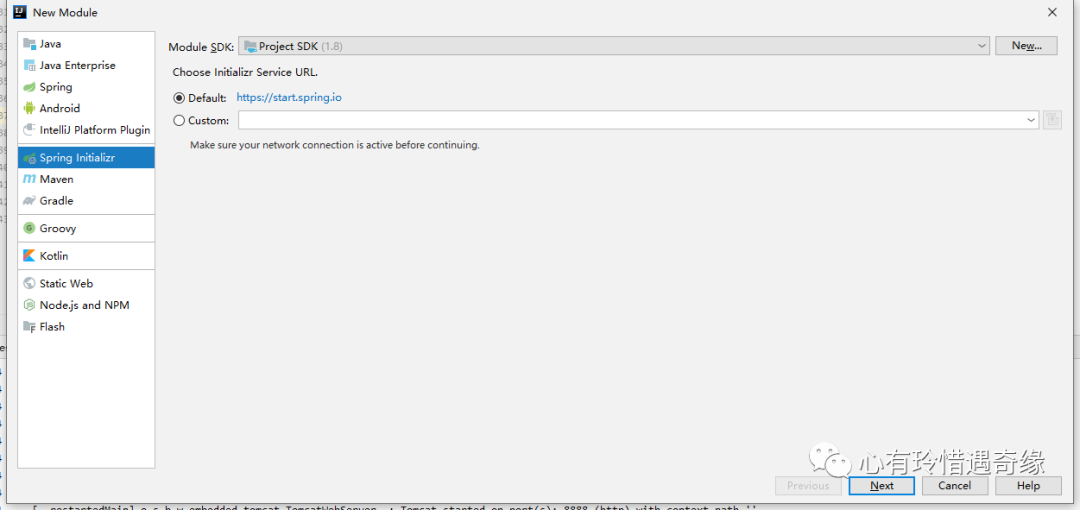Choose Android module type

point(86,108)
